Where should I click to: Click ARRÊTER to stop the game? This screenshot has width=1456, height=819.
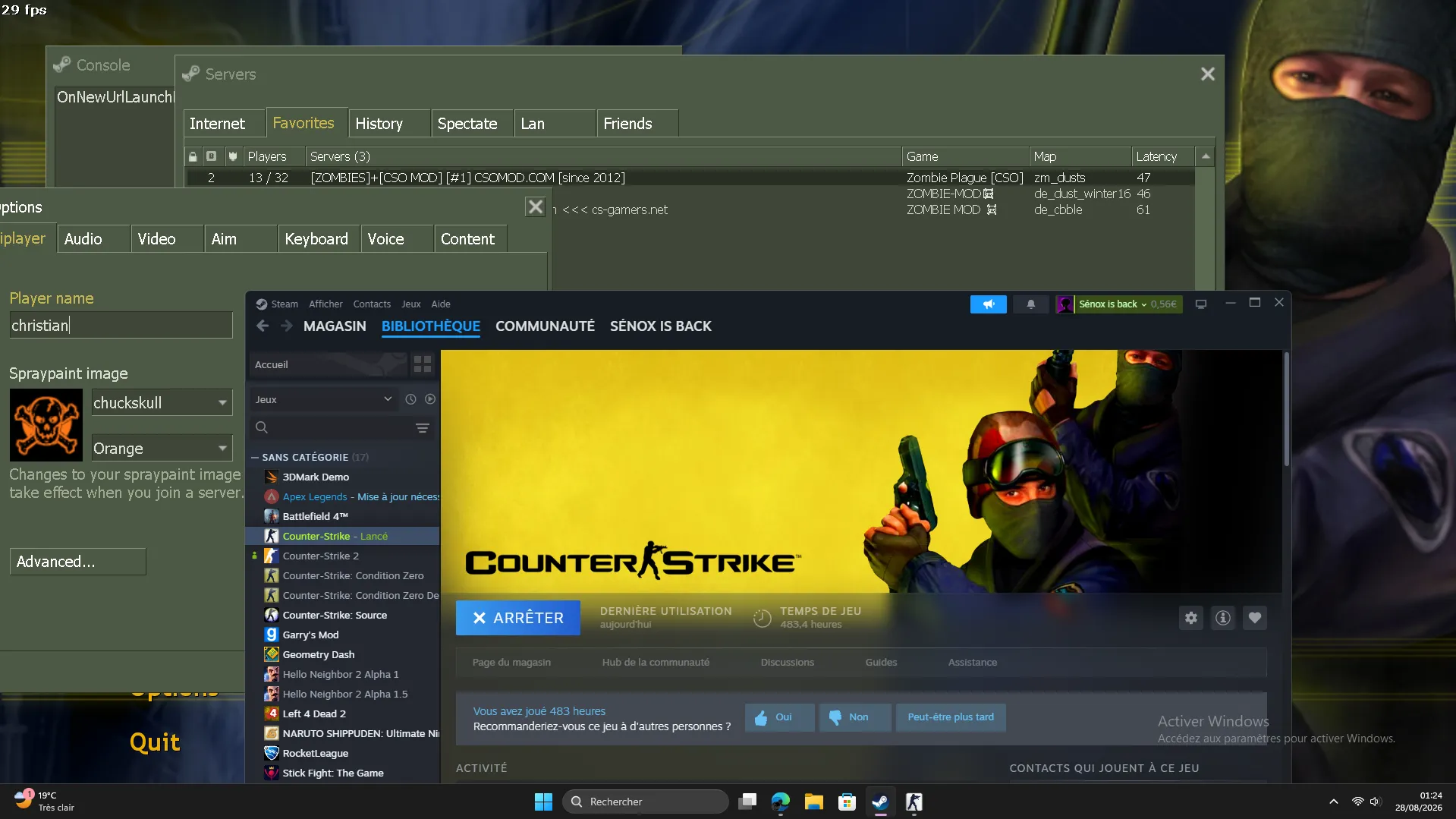coord(518,618)
